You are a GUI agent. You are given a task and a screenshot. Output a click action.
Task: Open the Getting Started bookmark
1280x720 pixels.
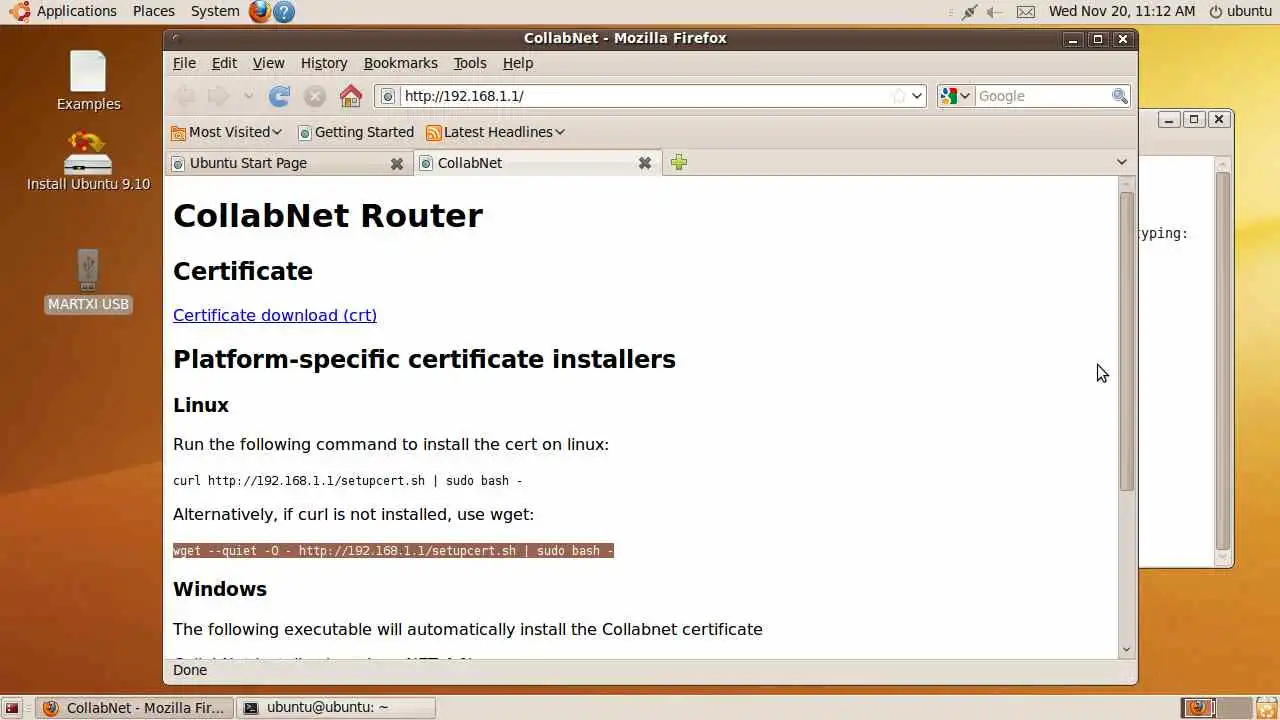pyautogui.click(x=355, y=132)
